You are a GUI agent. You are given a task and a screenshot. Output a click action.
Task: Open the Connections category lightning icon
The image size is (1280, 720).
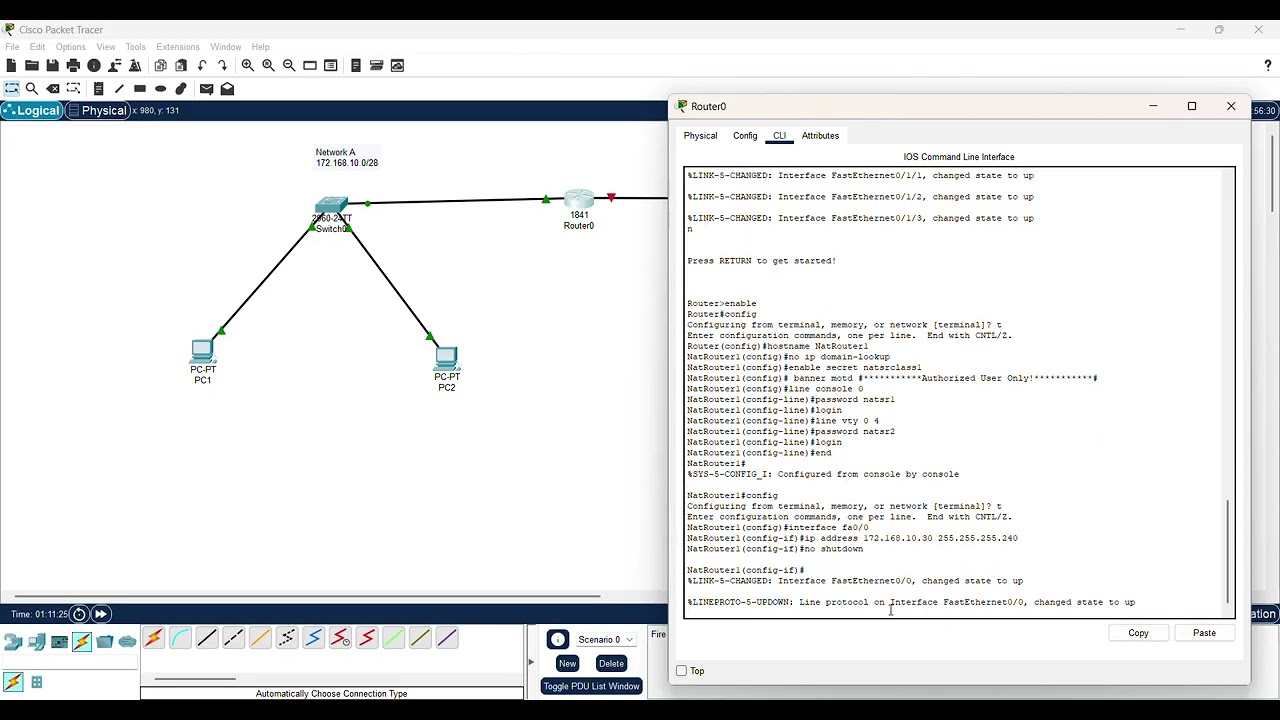82,642
